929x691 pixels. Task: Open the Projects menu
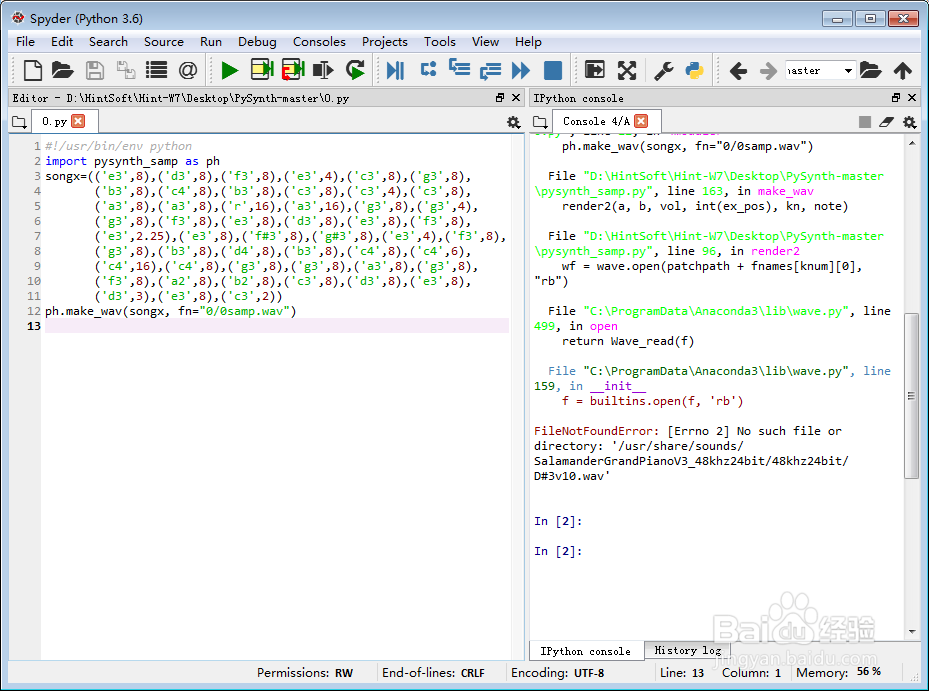[x=385, y=41]
